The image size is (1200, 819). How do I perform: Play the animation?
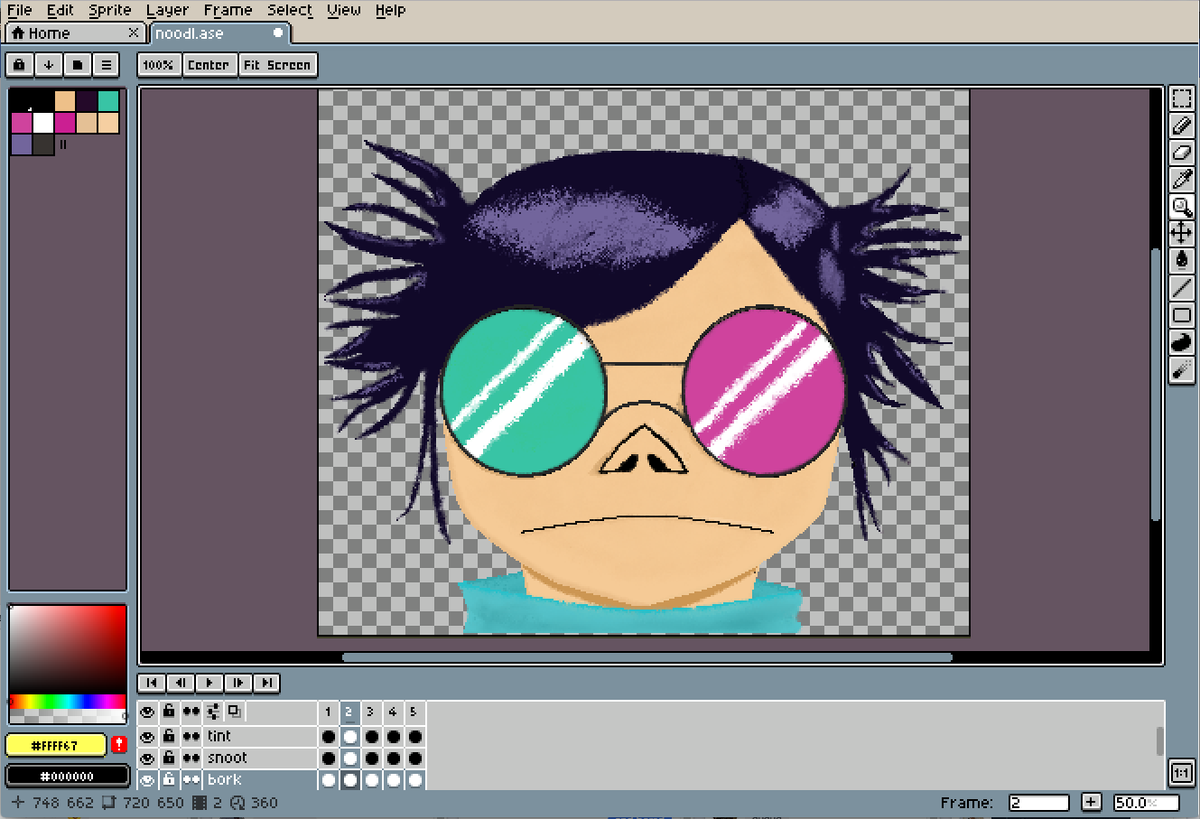click(208, 683)
